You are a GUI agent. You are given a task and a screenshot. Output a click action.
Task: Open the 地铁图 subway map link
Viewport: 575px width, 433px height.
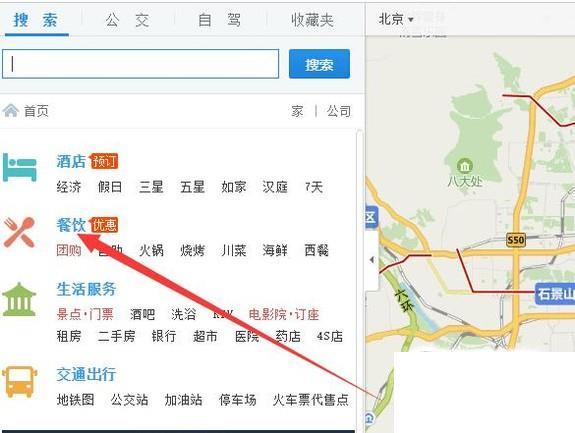(x=76, y=400)
